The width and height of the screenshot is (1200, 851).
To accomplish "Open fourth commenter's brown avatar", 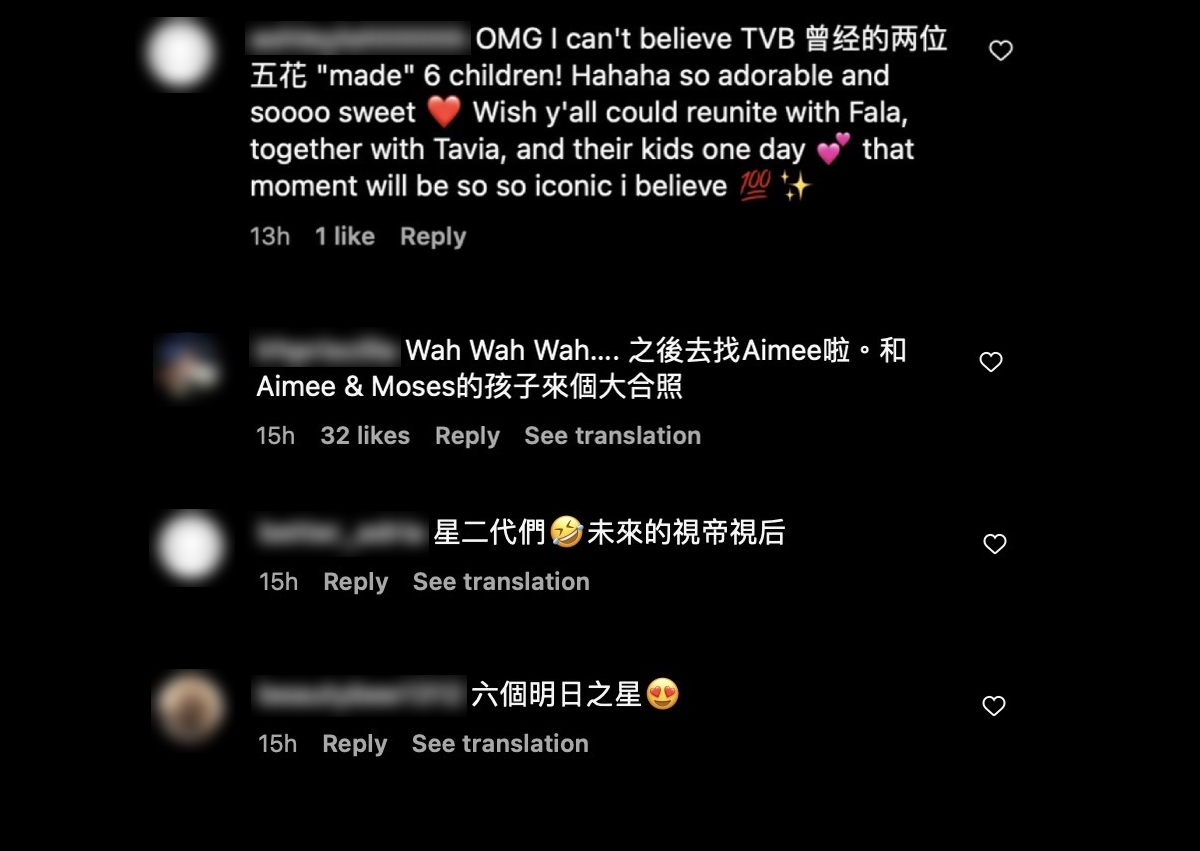I will pos(189,707).
